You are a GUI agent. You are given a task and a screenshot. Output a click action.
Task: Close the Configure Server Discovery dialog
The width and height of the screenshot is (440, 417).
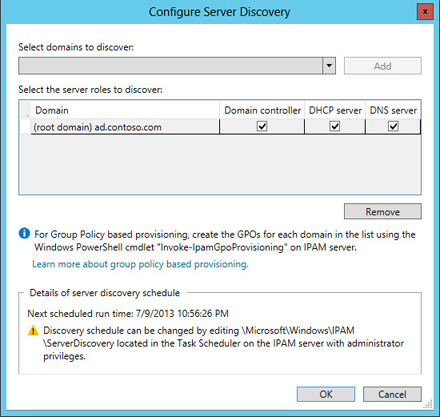click(x=425, y=12)
